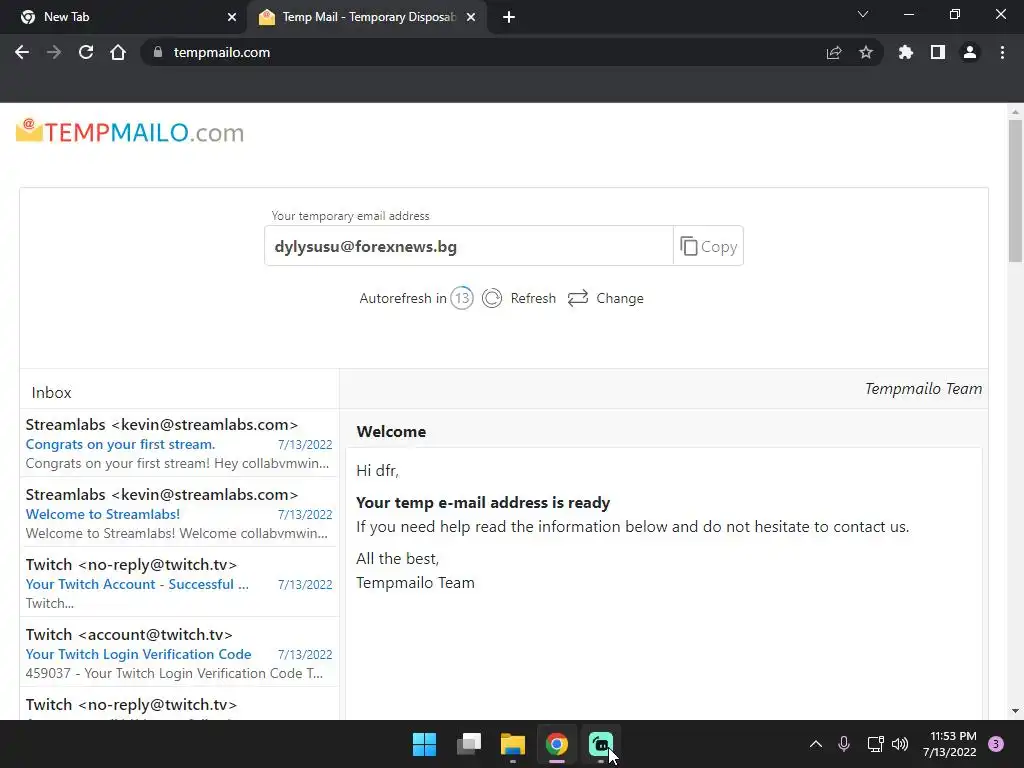Click the Tempmailo Team sender label

[x=923, y=389]
